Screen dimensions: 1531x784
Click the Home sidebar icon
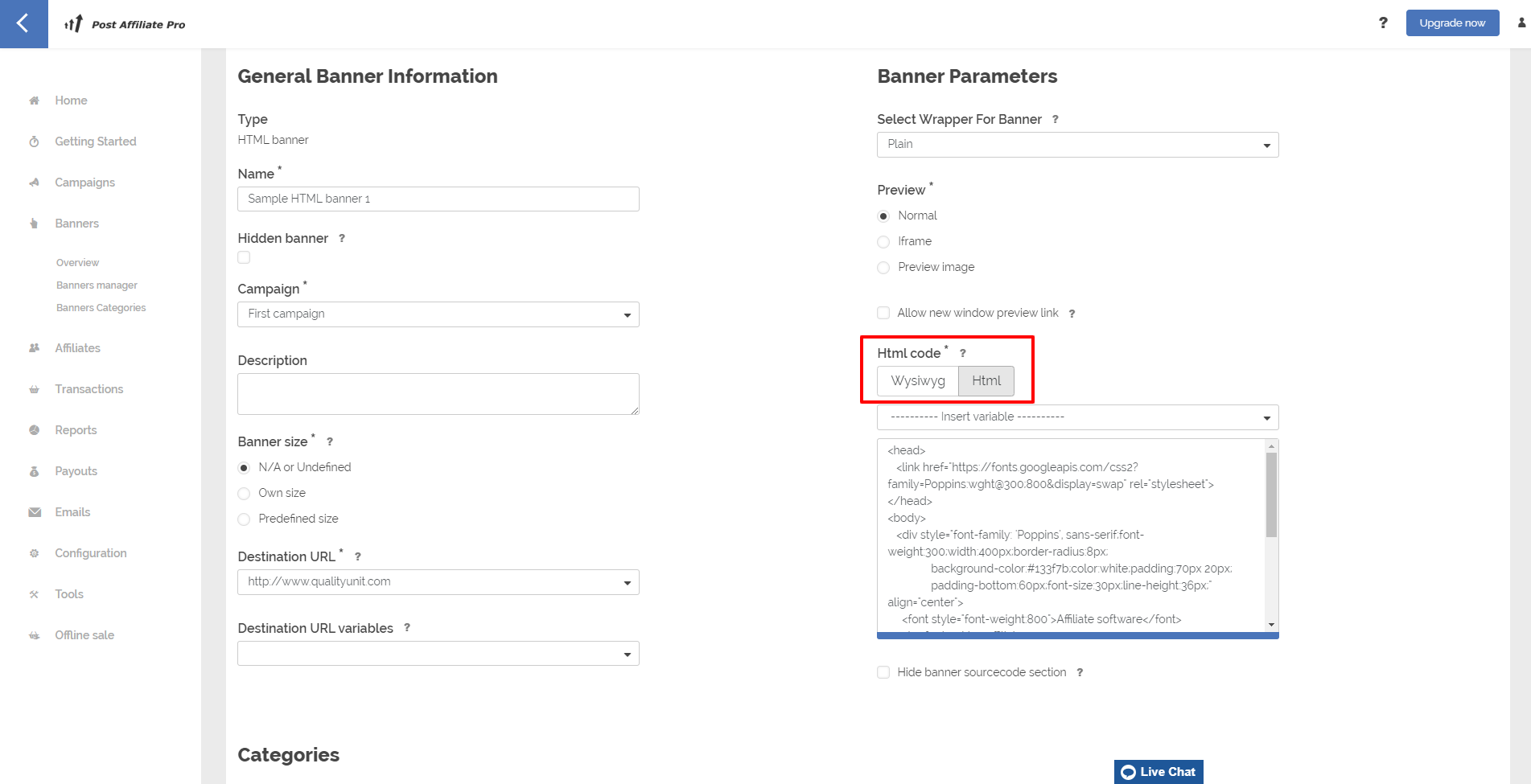coord(35,101)
